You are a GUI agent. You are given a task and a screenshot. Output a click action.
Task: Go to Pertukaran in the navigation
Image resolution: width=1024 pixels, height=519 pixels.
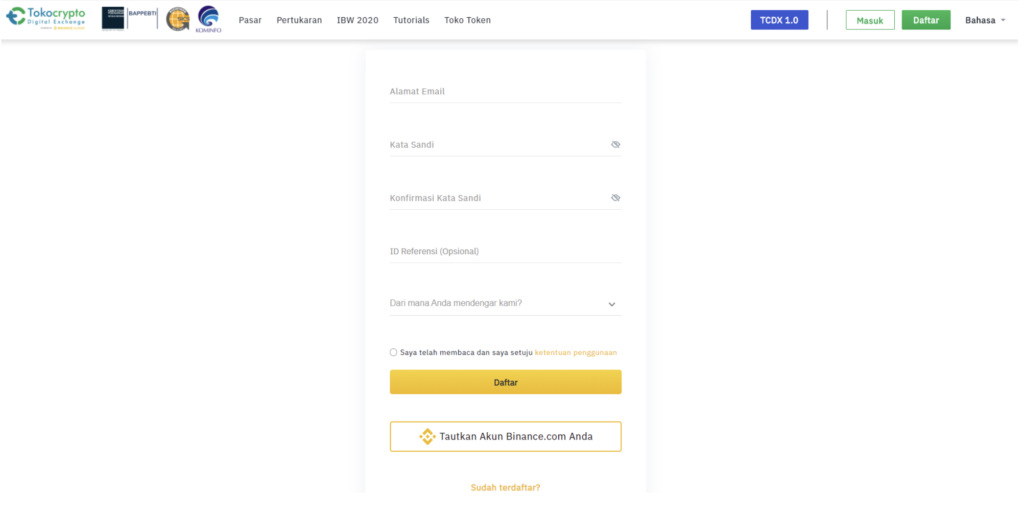[x=299, y=20]
